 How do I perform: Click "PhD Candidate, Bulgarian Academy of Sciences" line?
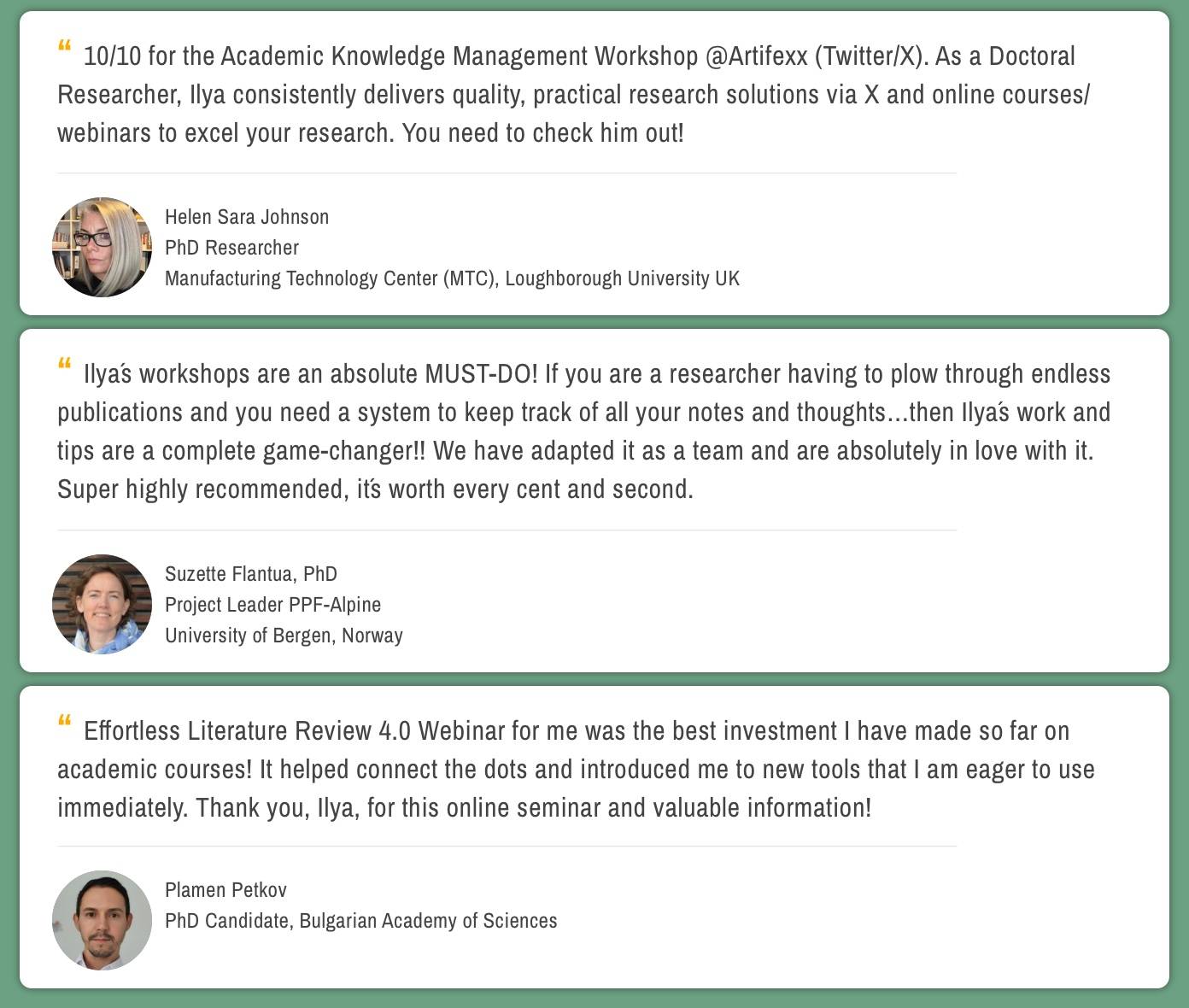(360, 921)
